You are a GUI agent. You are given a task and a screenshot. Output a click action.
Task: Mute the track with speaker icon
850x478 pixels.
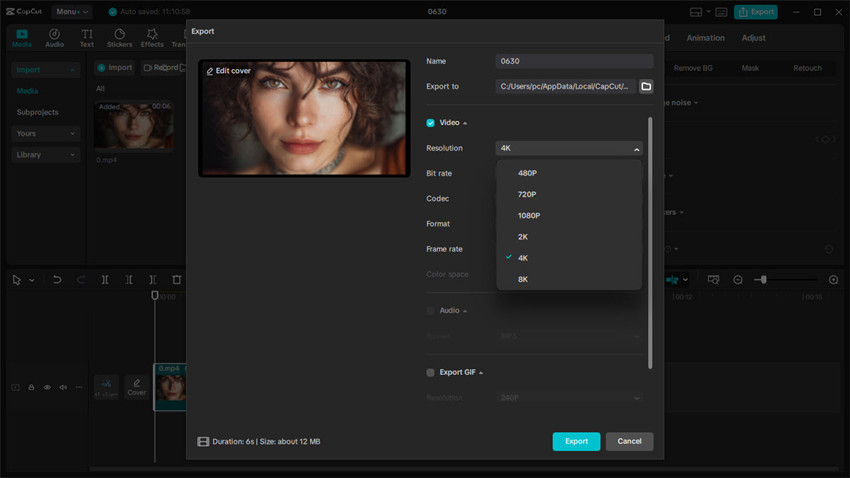[x=63, y=387]
